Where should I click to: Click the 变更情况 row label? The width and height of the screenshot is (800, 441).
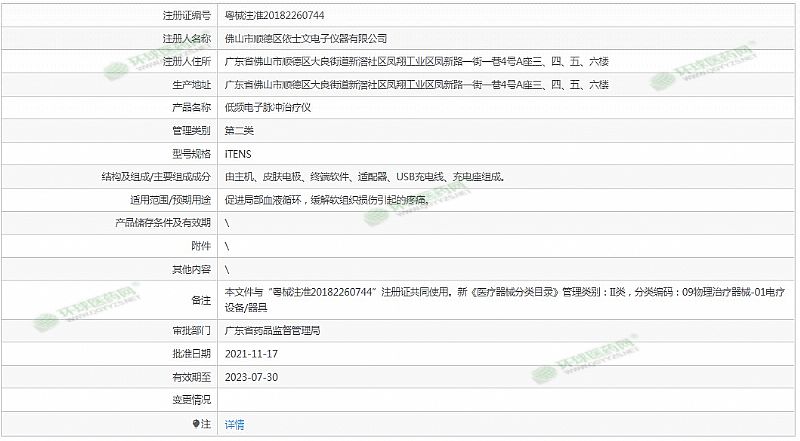(190, 401)
